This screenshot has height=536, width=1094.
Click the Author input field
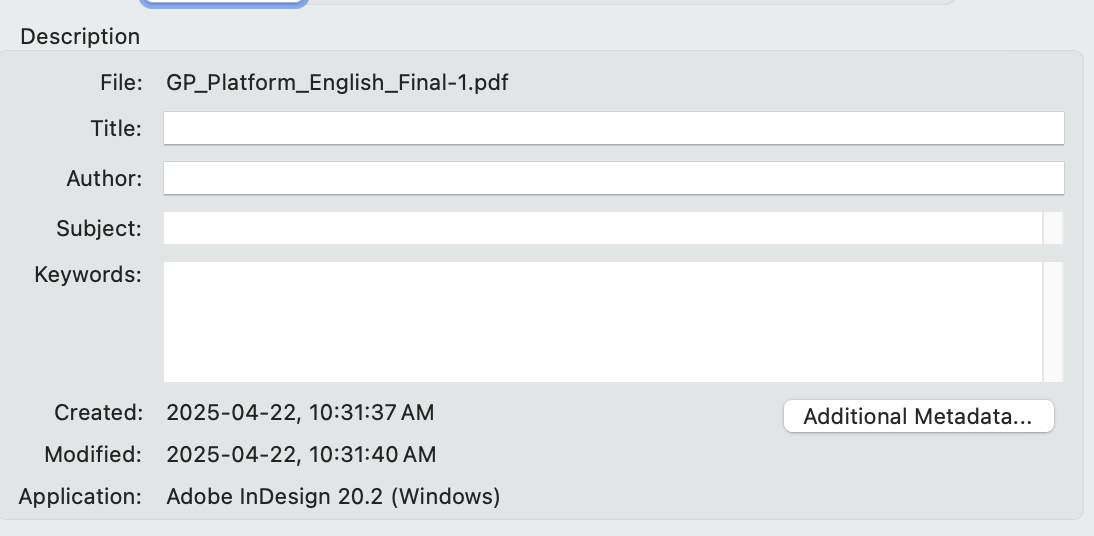click(x=613, y=178)
